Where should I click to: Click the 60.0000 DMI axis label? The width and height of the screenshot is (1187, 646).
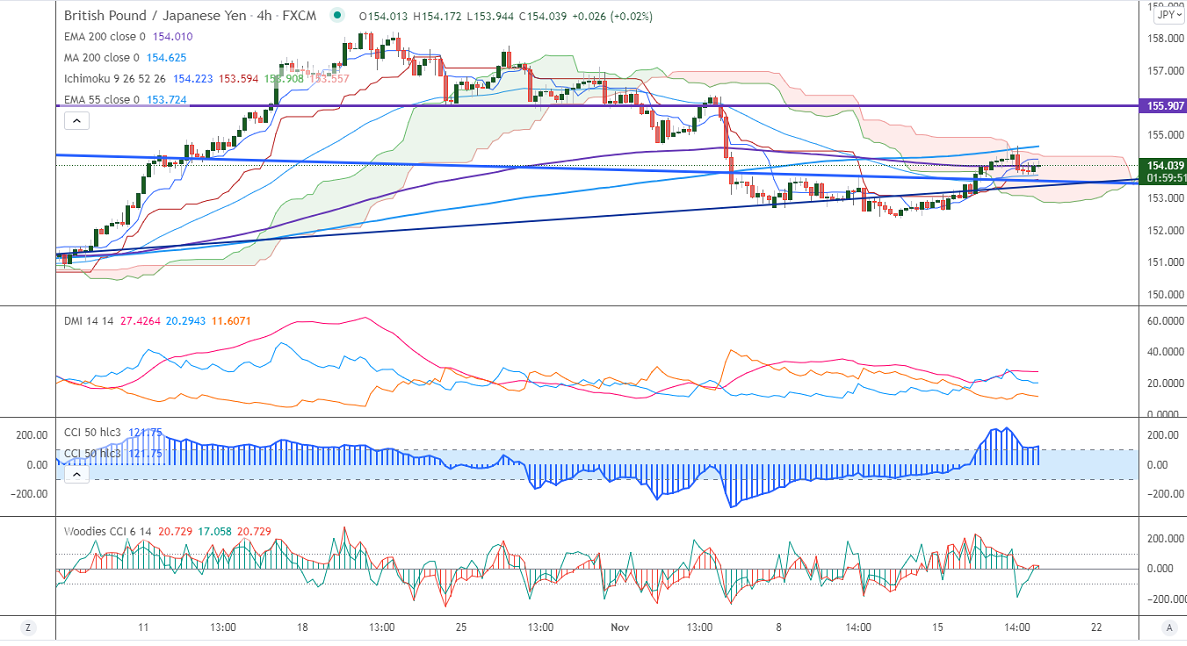coord(1165,321)
